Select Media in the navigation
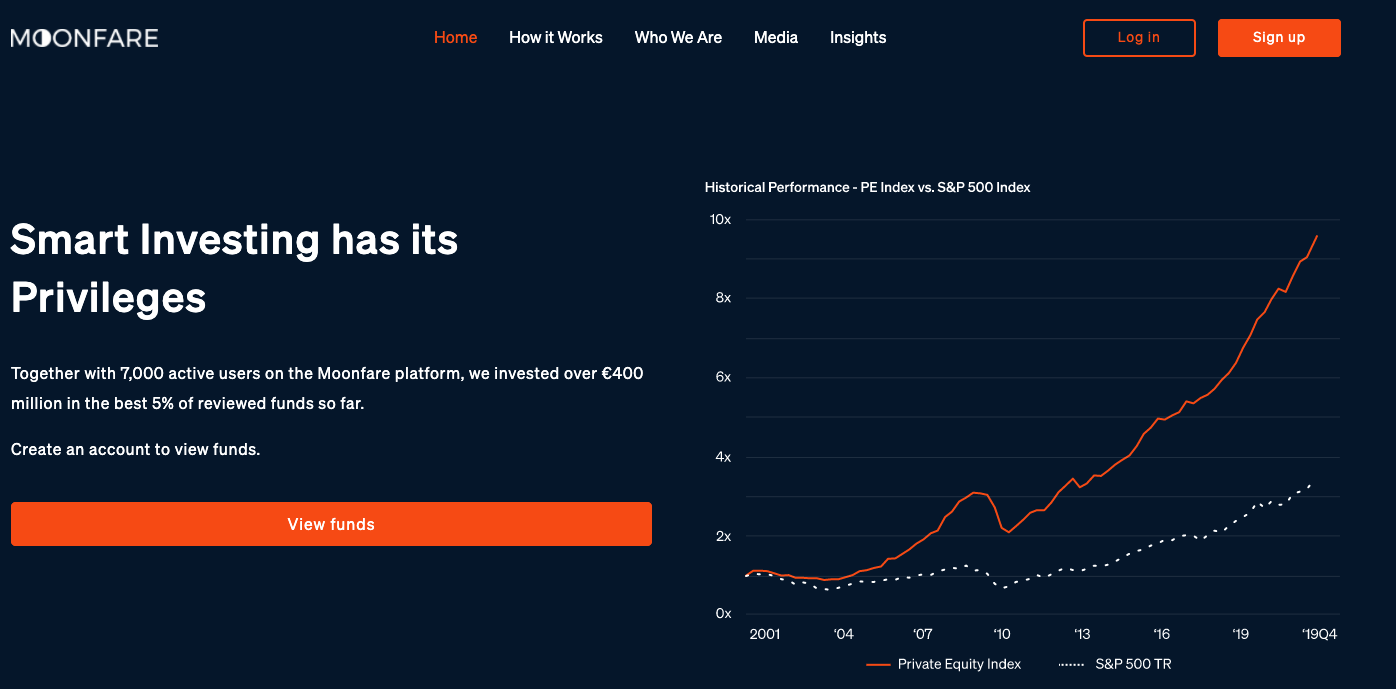Image resolution: width=1396 pixels, height=689 pixels. (776, 37)
